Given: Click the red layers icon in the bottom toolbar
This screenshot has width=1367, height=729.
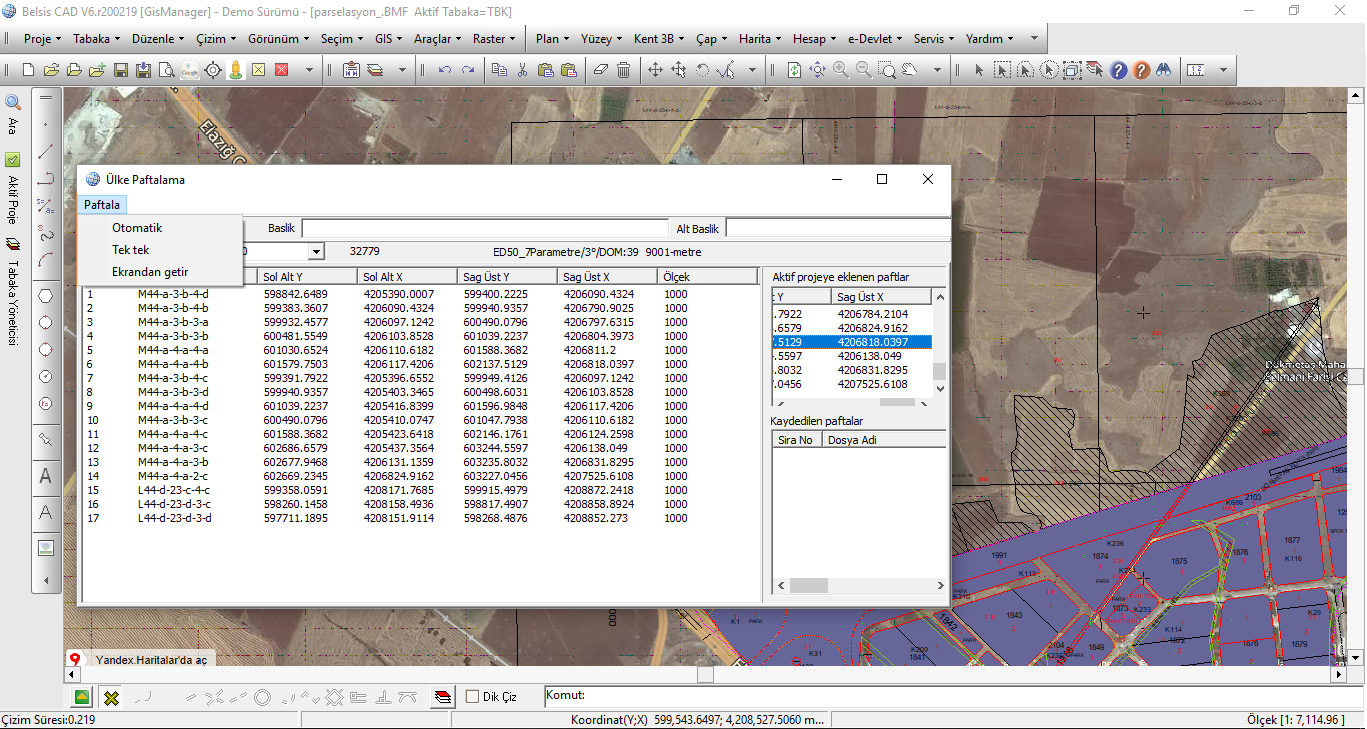Looking at the screenshot, I should tap(443, 697).
